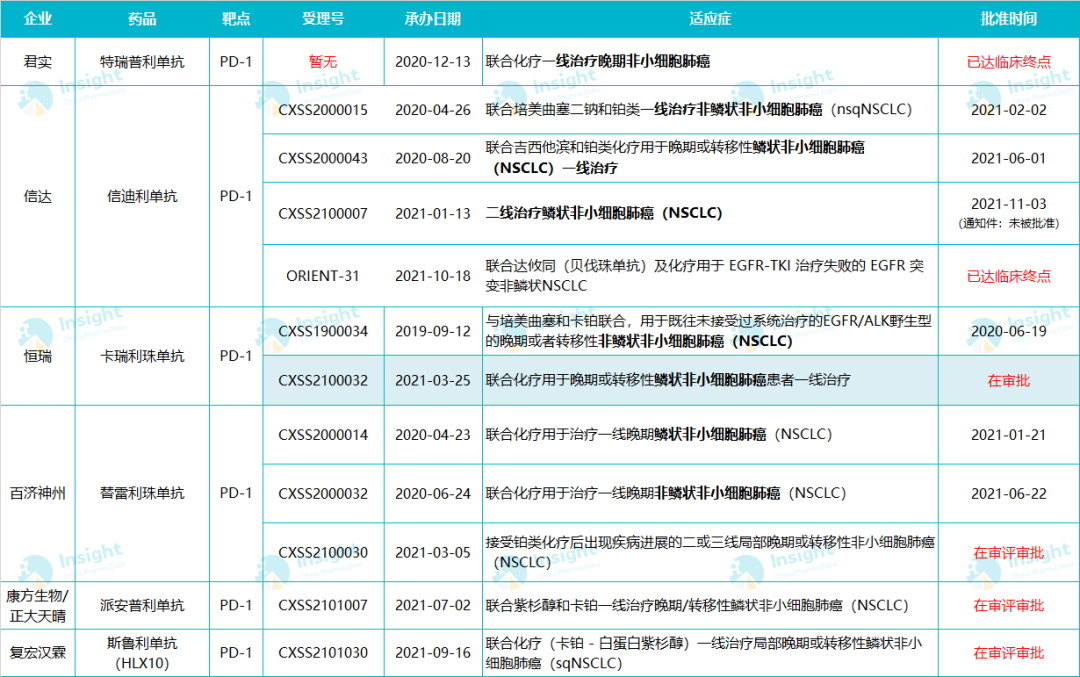Image resolution: width=1080 pixels, height=677 pixels.
Task: Click date 2021-03-25
Action: click(433, 380)
